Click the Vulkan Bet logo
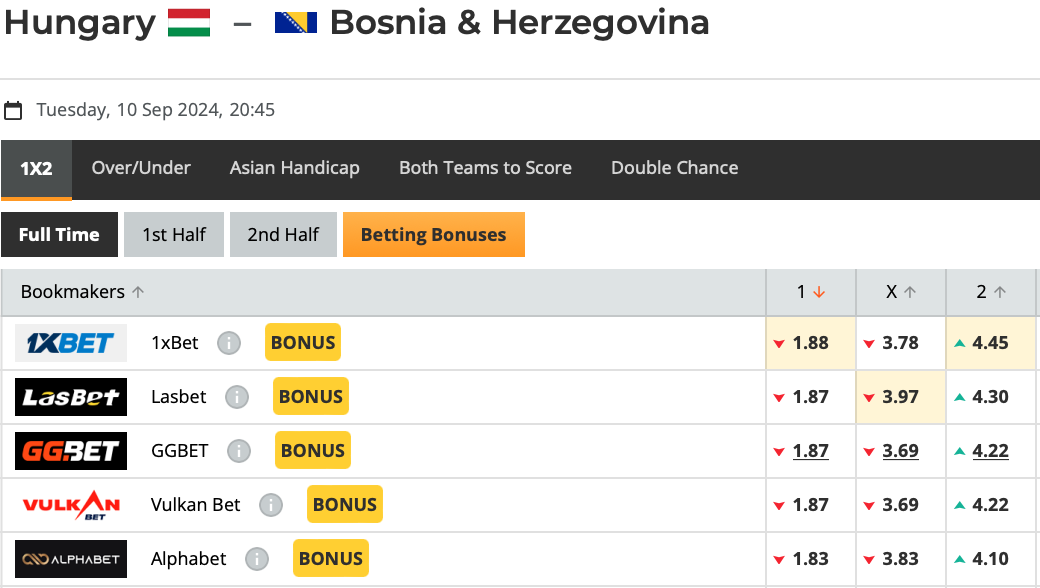Viewport: 1040px width, 588px height. point(71,505)
